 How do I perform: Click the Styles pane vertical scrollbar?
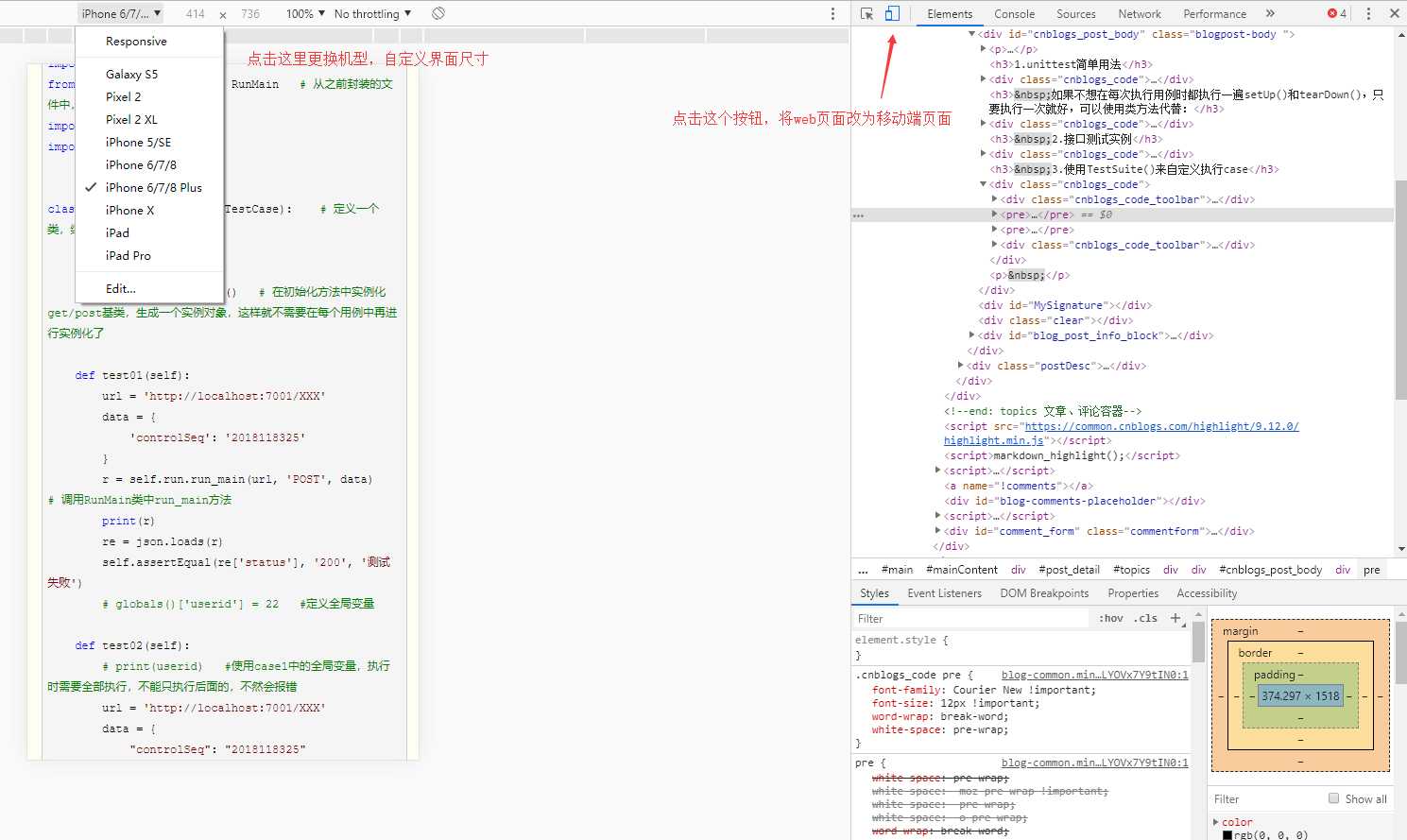pyautogui.click(x=1198, y=643)
